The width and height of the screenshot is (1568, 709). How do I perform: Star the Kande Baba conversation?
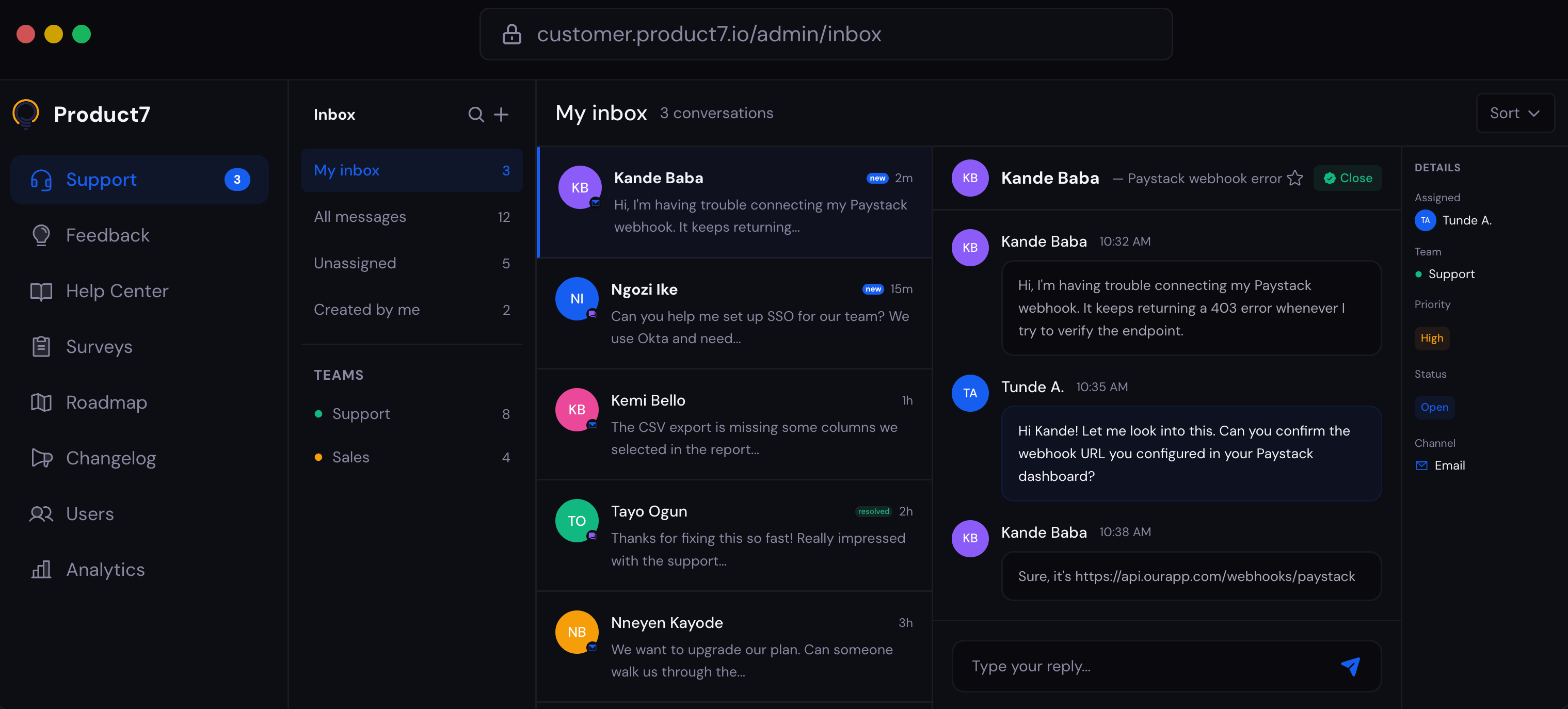1295,179
